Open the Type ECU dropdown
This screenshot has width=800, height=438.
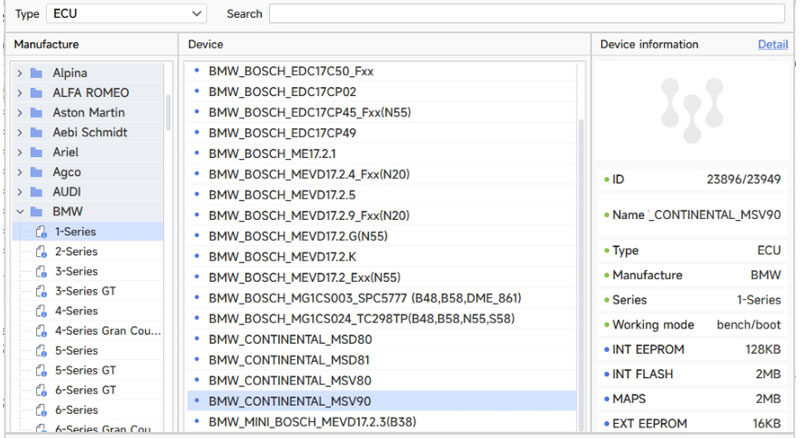126,14
